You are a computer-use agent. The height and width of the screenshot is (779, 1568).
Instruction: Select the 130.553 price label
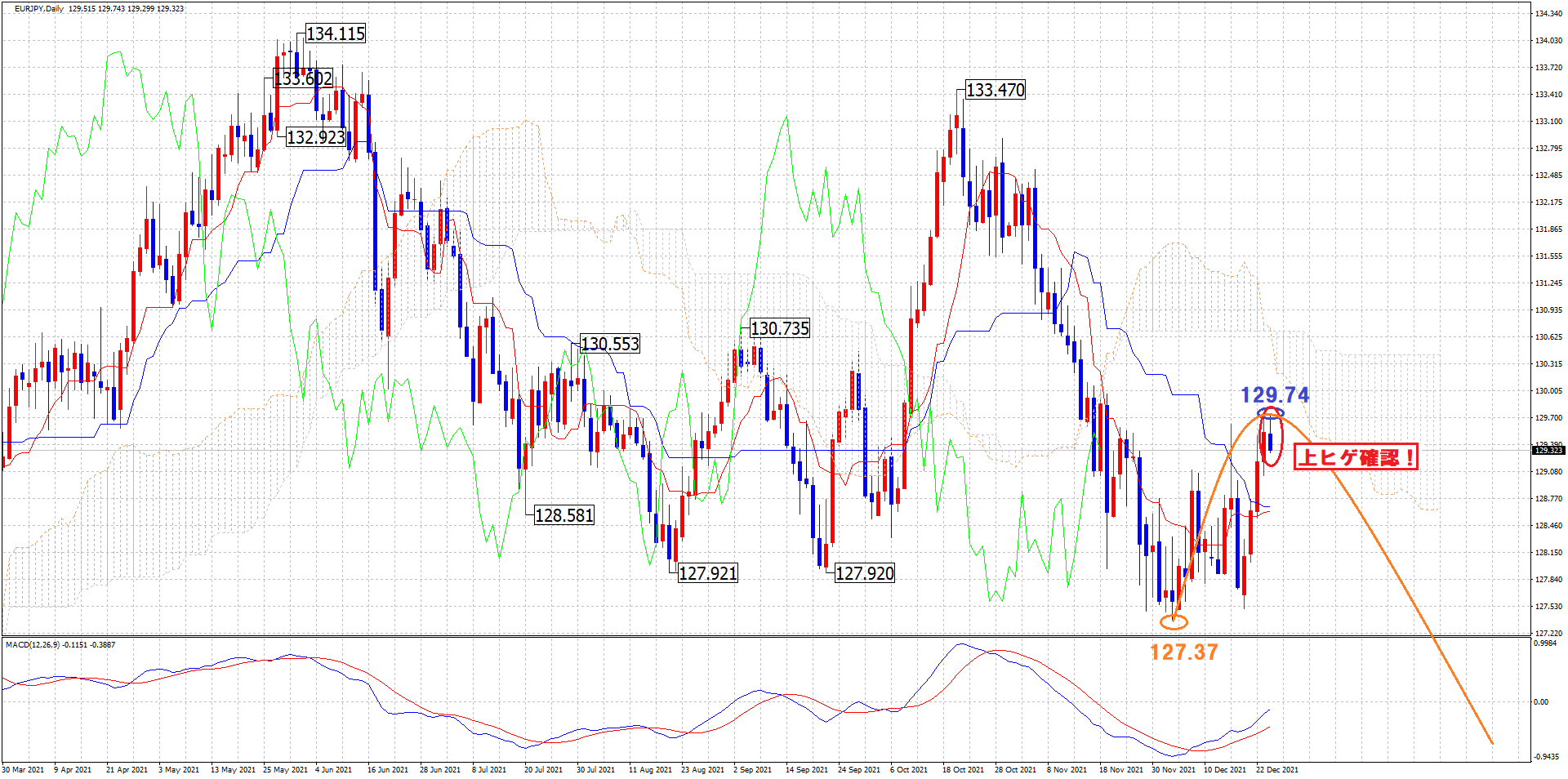609,344
